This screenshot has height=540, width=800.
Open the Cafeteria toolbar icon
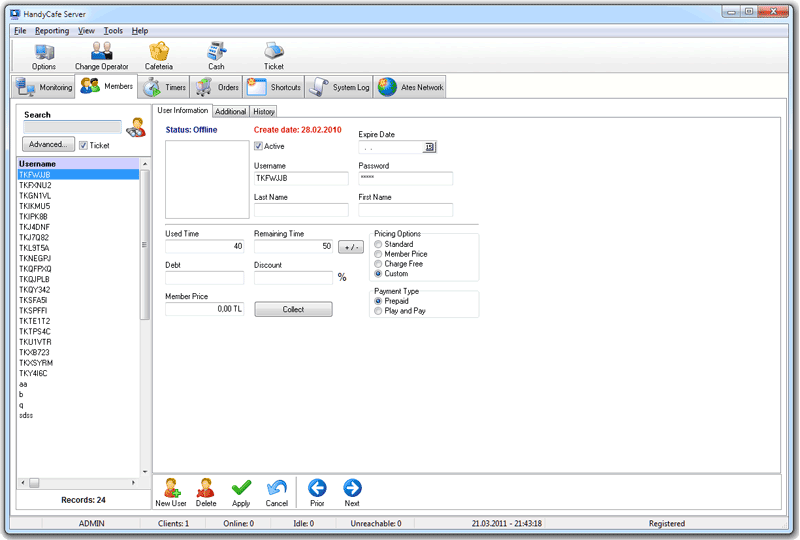coord(159,52)
